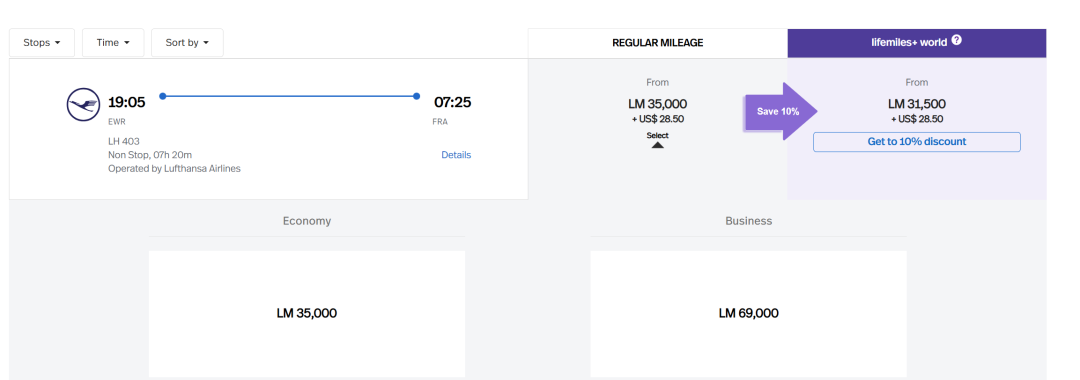Click the departure dot on flight line
This screenshot has width=1080, height=380.
point(163,96)
